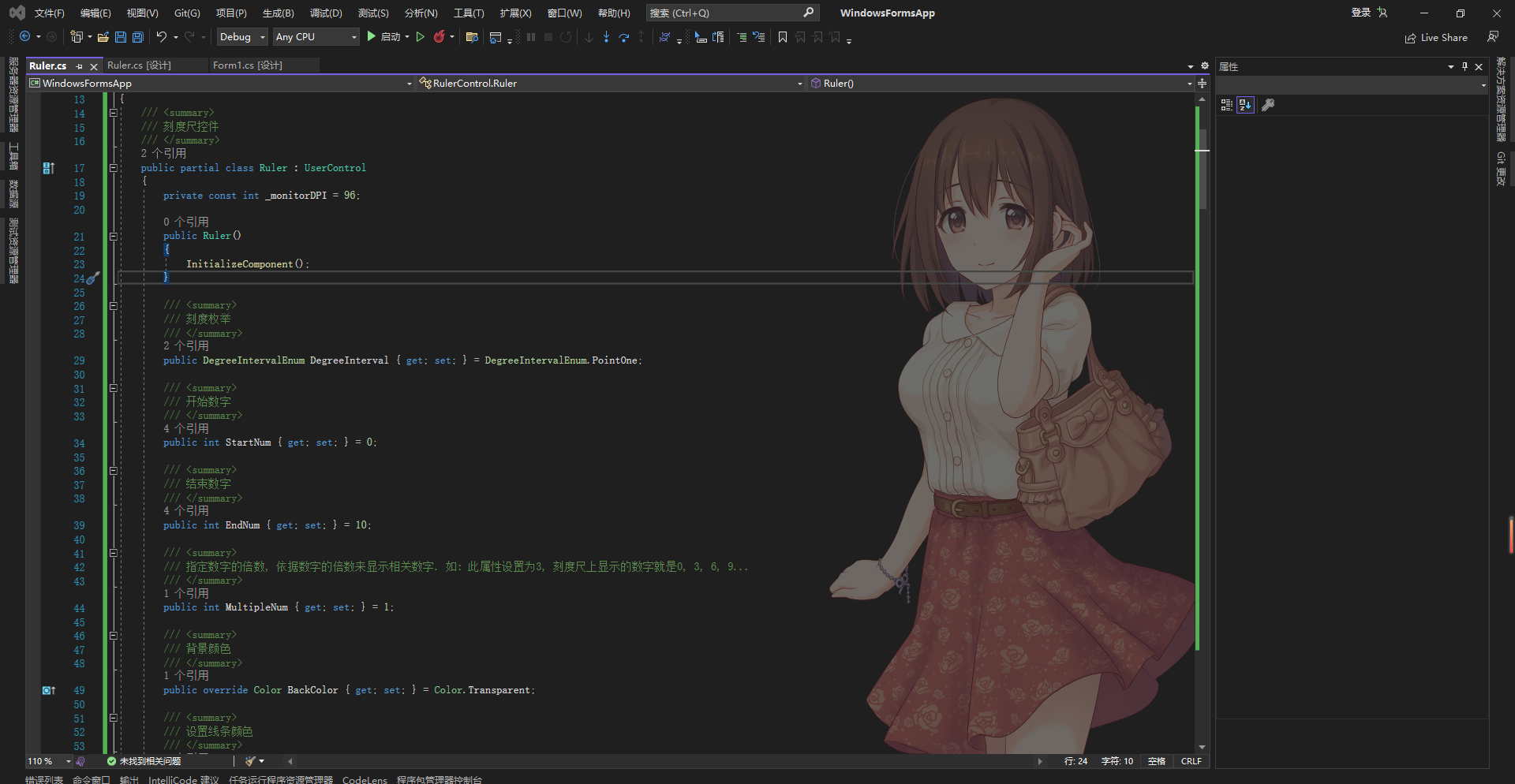Image resolution: width=1515 pixels, height=784 pixels.
Task: Click the Save All disks icon
Action: coord(138,37)
